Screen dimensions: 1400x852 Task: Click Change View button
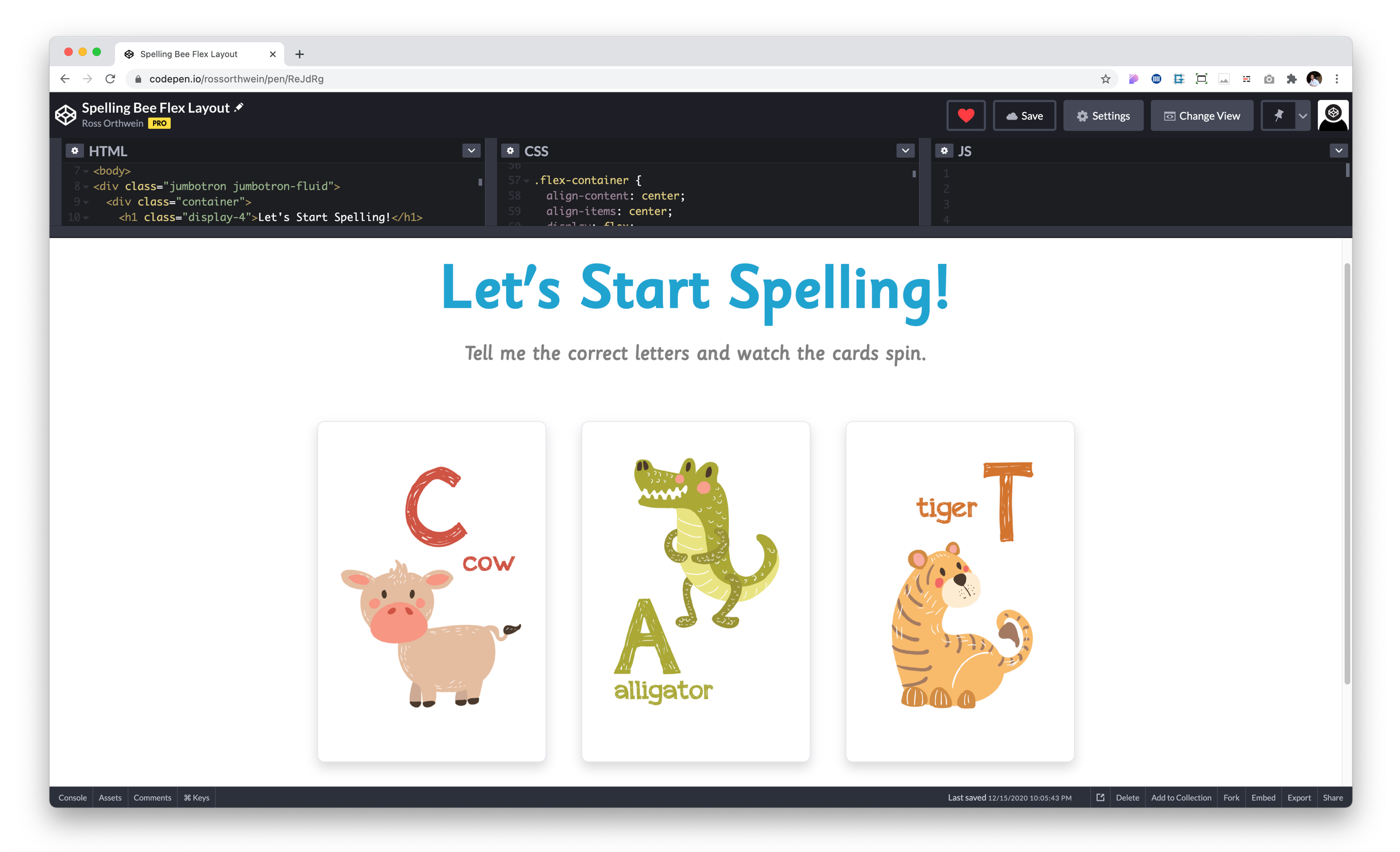1201,116
